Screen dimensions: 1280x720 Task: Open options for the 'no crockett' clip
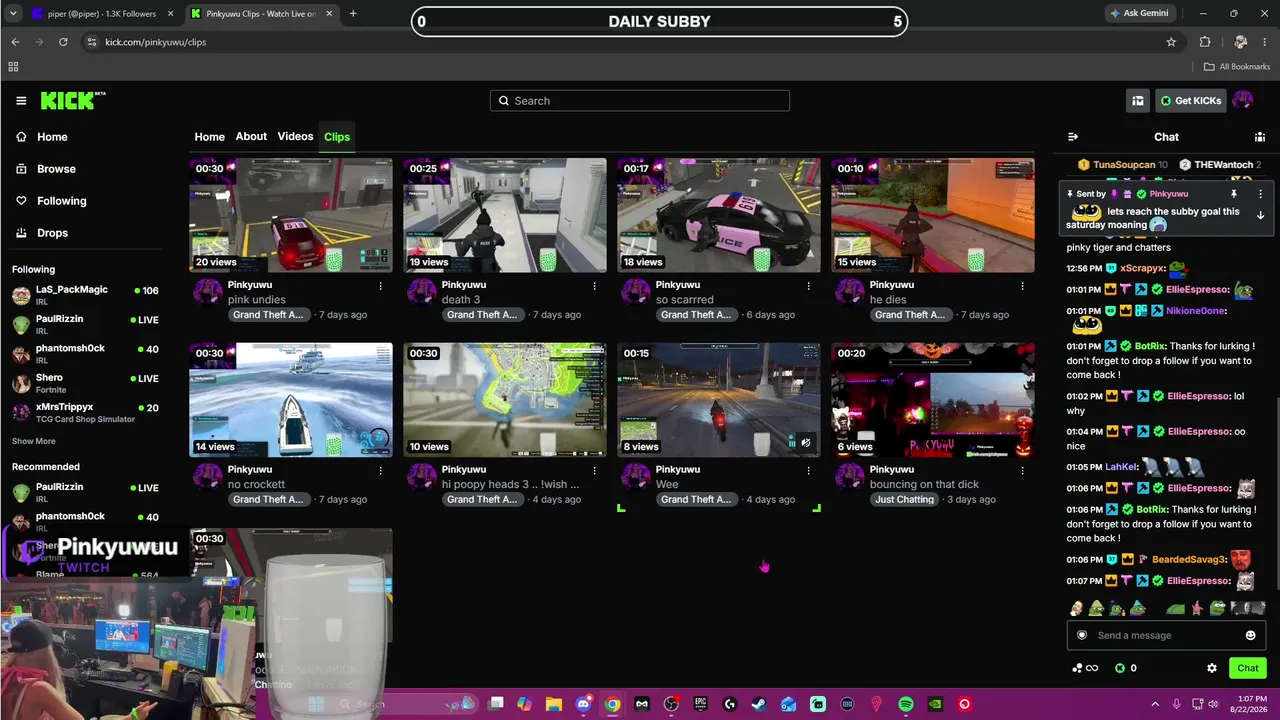pos(381,470)
